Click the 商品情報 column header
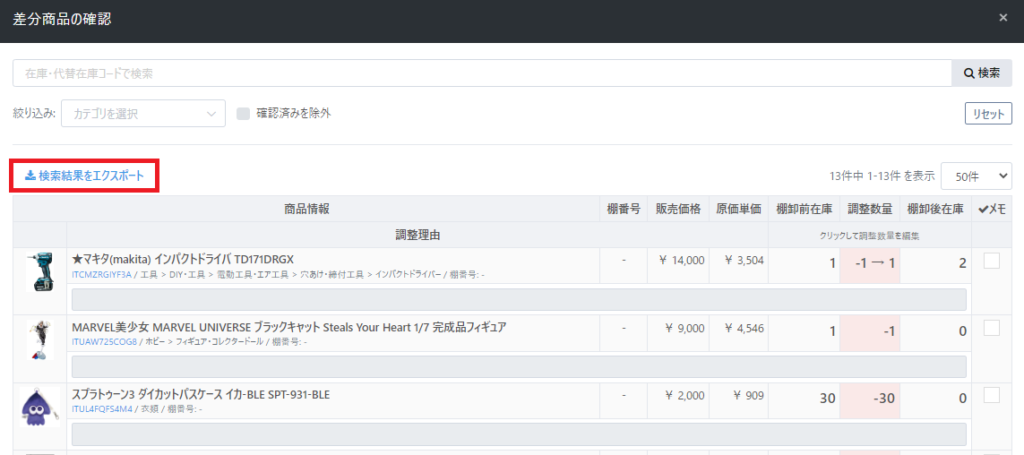This screenshot has width=1024, height=455. 306,209
